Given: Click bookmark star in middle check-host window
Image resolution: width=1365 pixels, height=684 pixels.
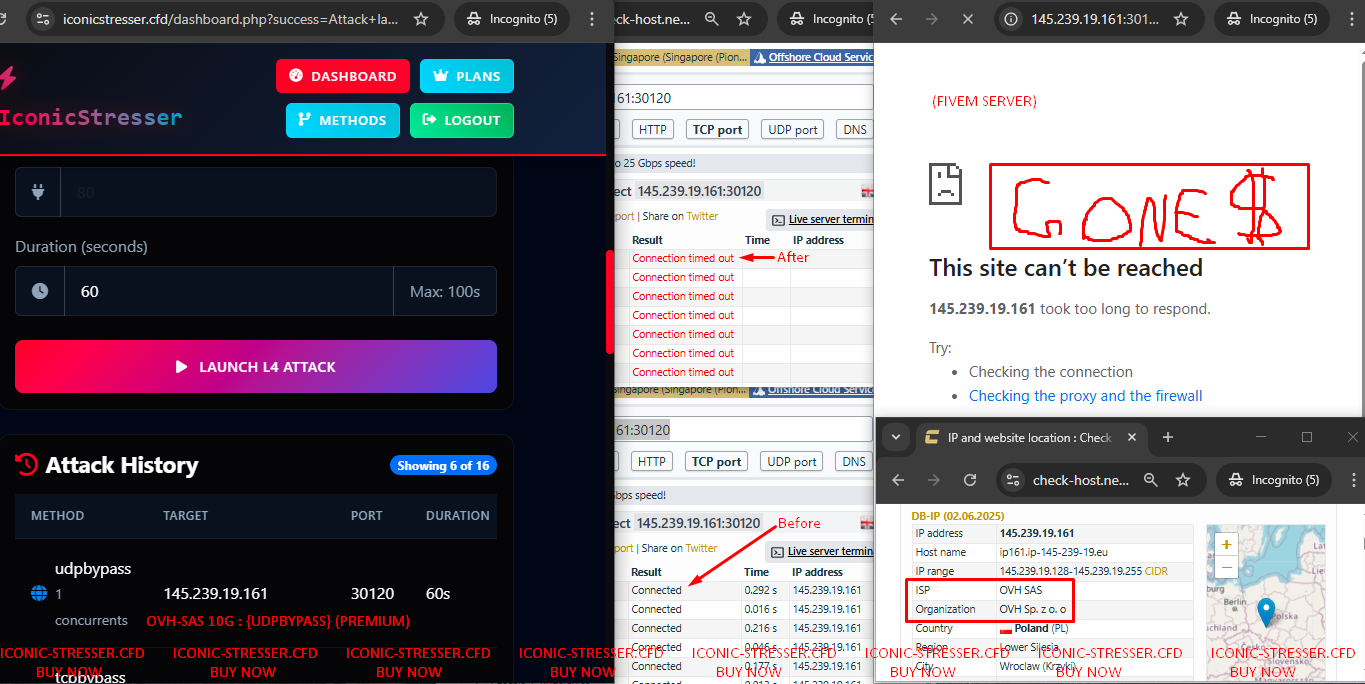Looking at the screenshot, I should [x=744, y=18].
